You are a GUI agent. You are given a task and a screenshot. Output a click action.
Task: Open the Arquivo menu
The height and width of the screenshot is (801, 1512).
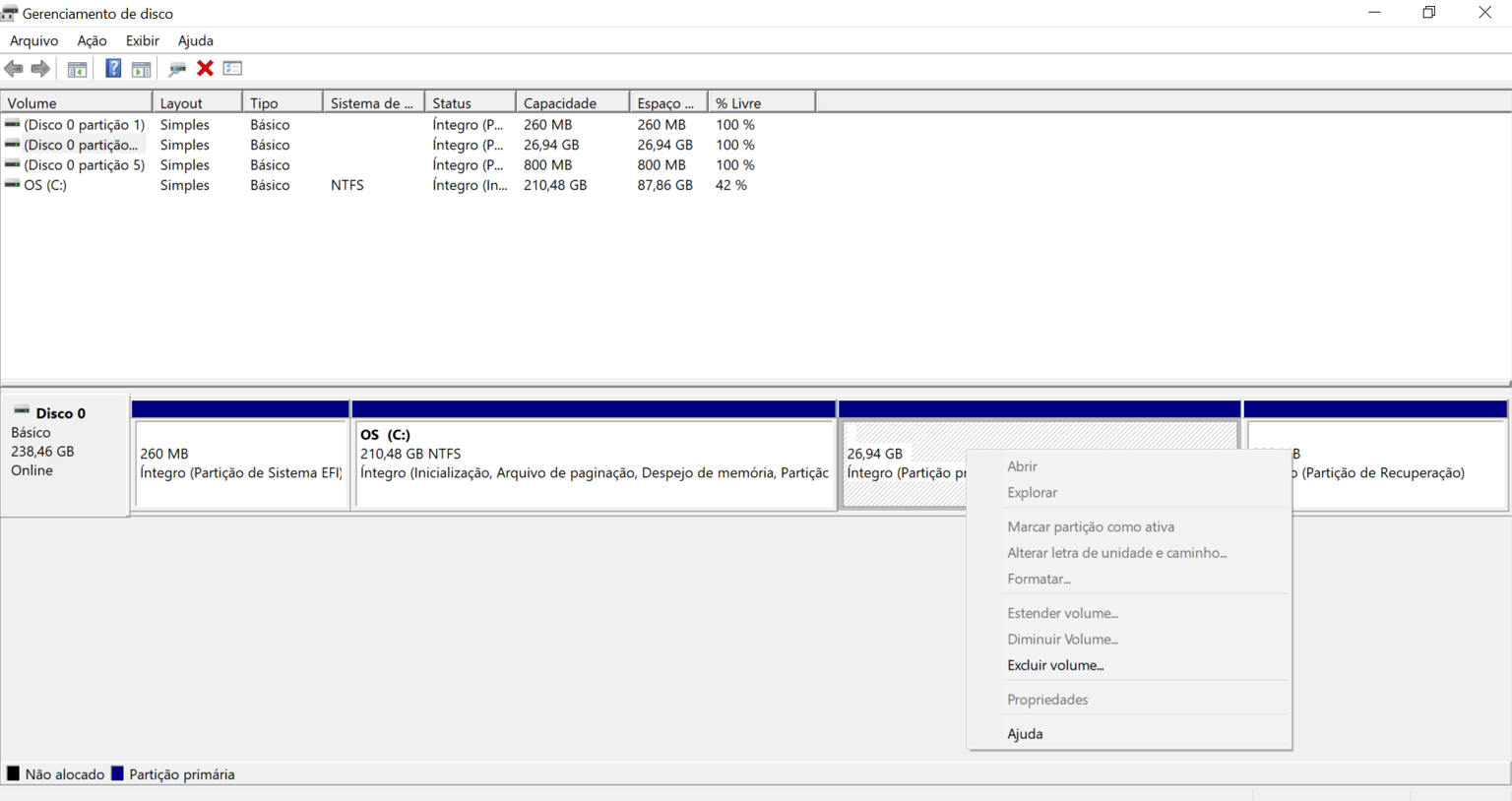coord(33,40)
